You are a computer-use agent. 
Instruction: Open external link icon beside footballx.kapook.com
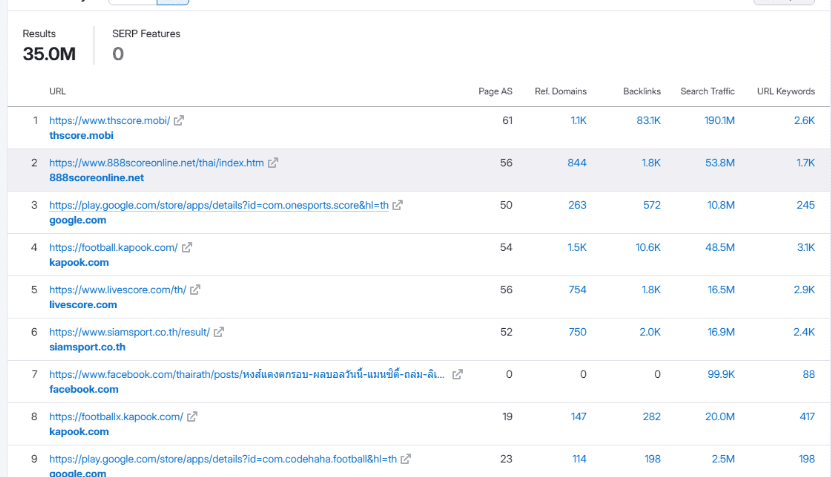pos(192,417)
